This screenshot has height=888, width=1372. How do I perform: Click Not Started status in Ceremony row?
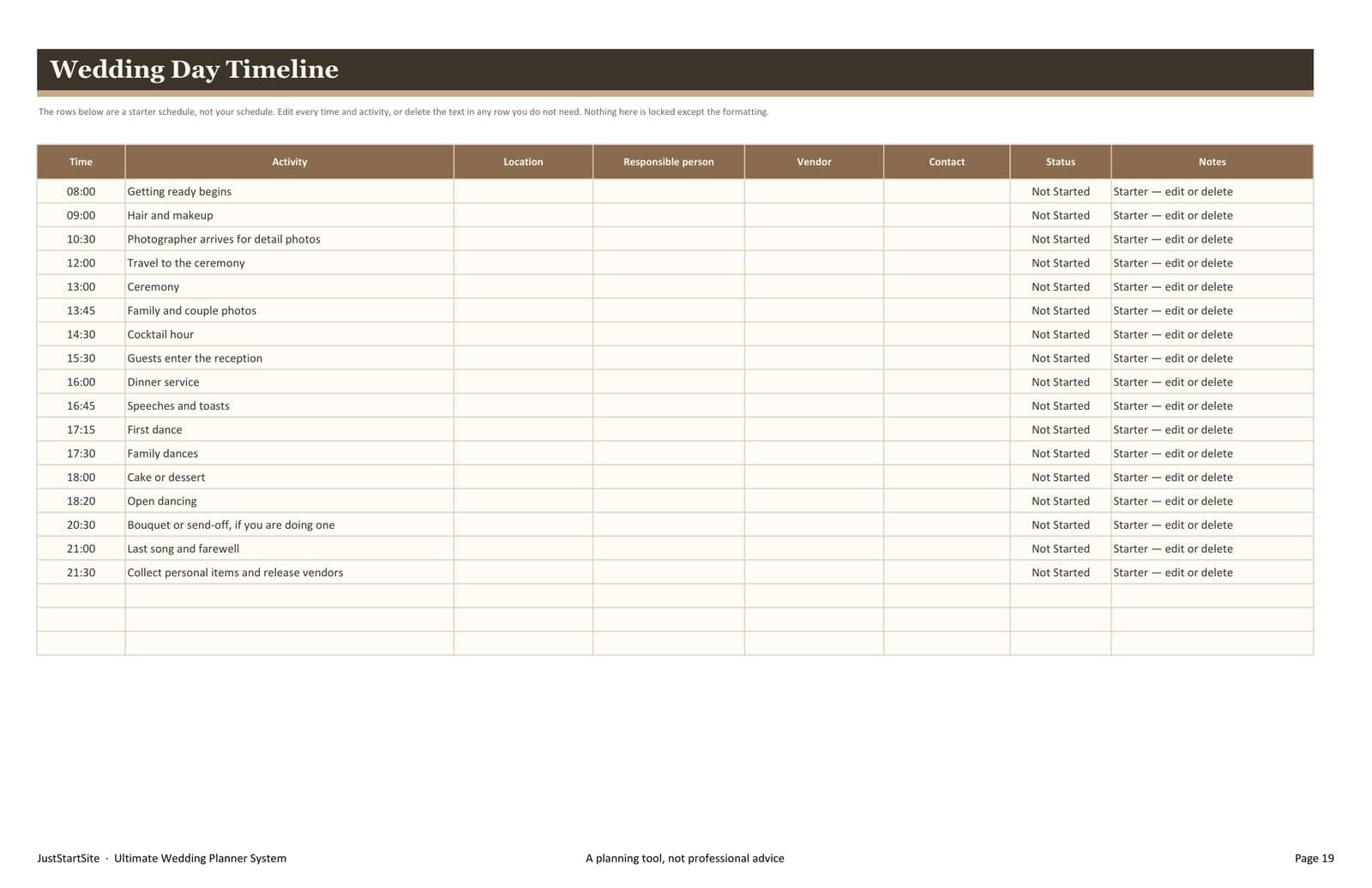tap(1061, 287)
